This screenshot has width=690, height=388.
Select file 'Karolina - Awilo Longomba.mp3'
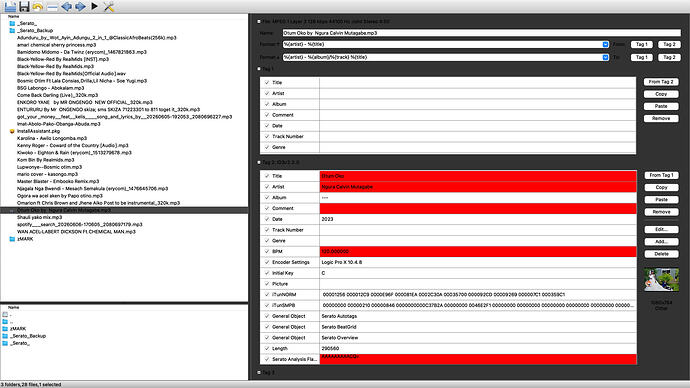(52, 138)
